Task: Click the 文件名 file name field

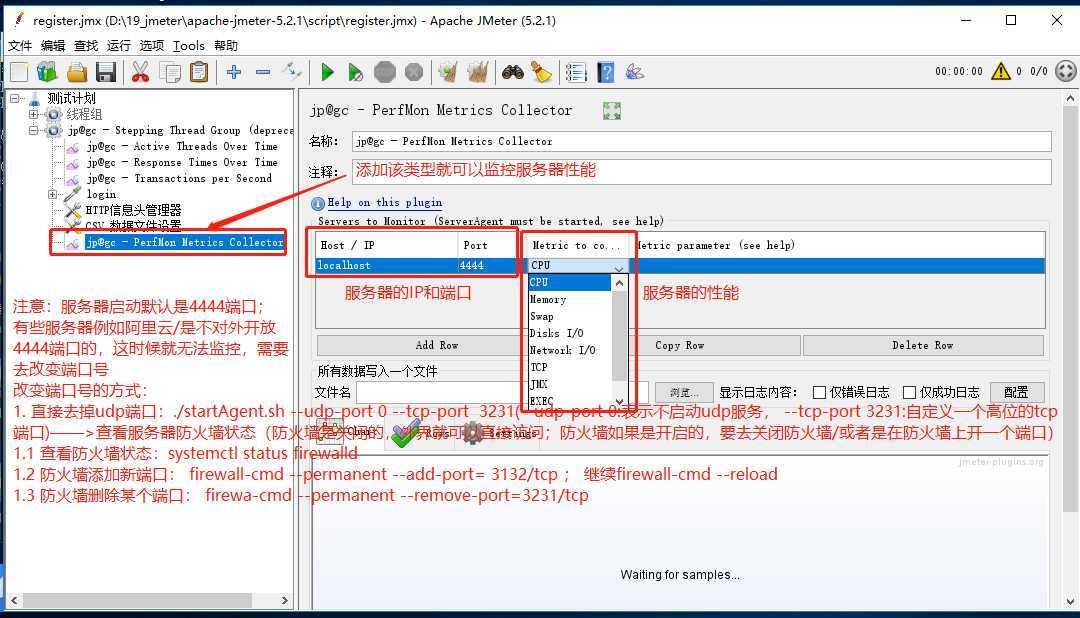Action: coord(501,392)
